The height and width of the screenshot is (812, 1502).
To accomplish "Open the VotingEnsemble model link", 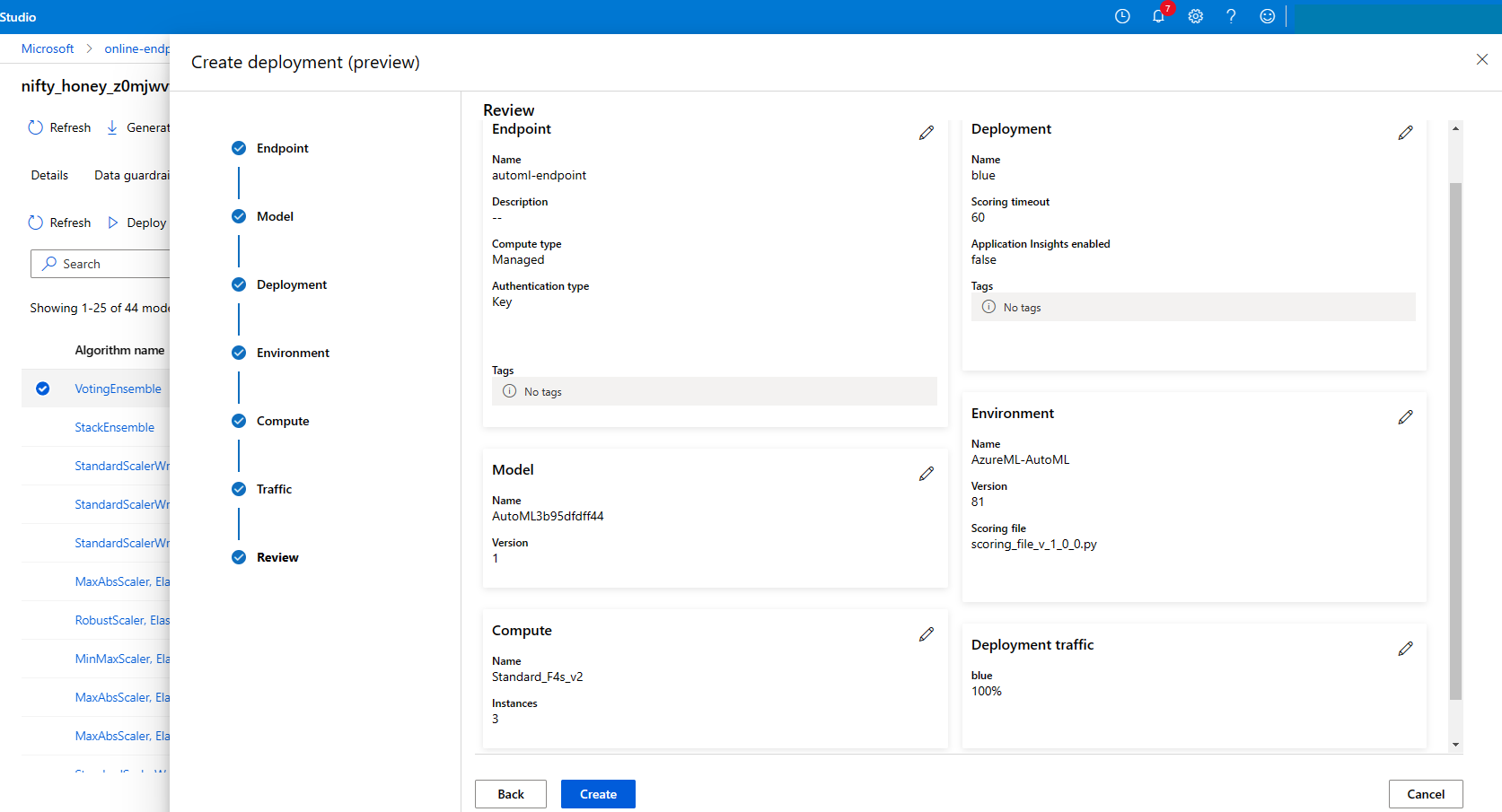I will click(x=119, y=389).
